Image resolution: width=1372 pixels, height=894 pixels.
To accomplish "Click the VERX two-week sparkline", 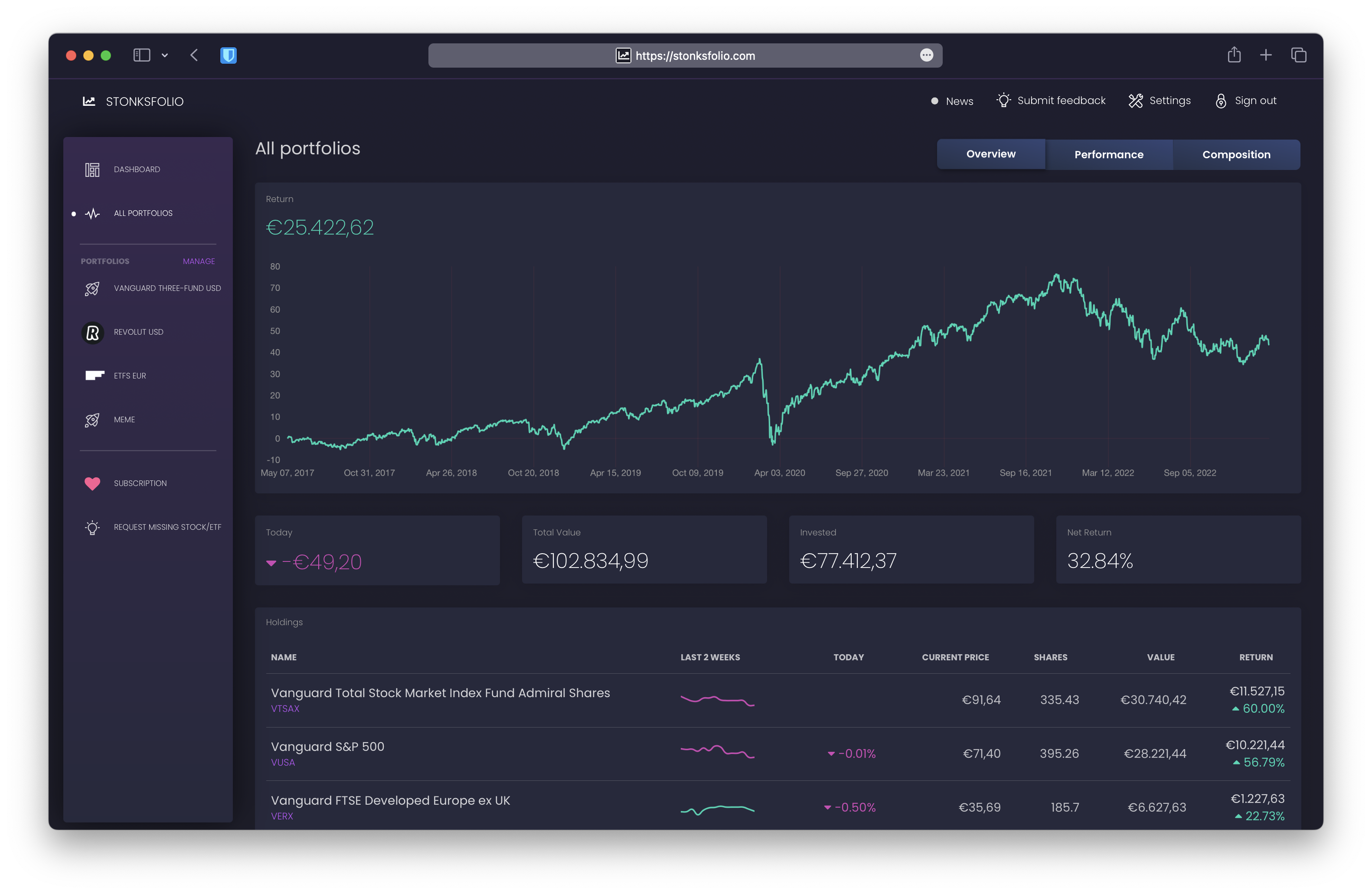I will click(x=717, y=809).
